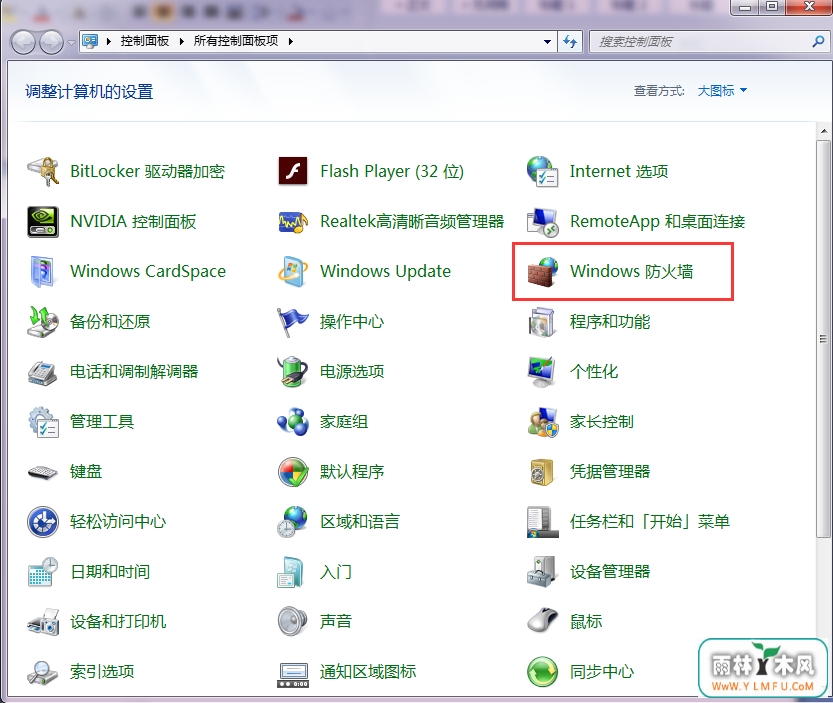The image size is (833, 703).
Task: Expand the arrow before 控制面板 breadcrumb
Action: click(109, 41)
